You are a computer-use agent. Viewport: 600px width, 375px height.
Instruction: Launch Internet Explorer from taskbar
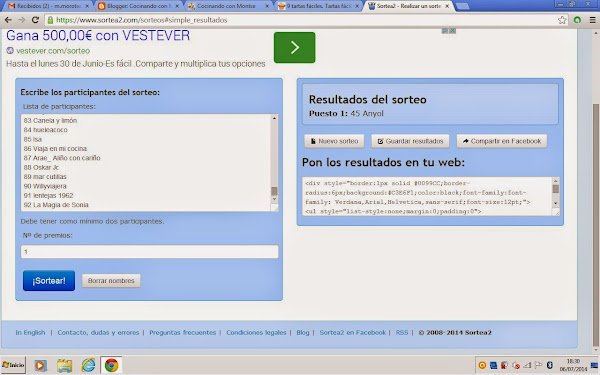click(x=88, y=365)
